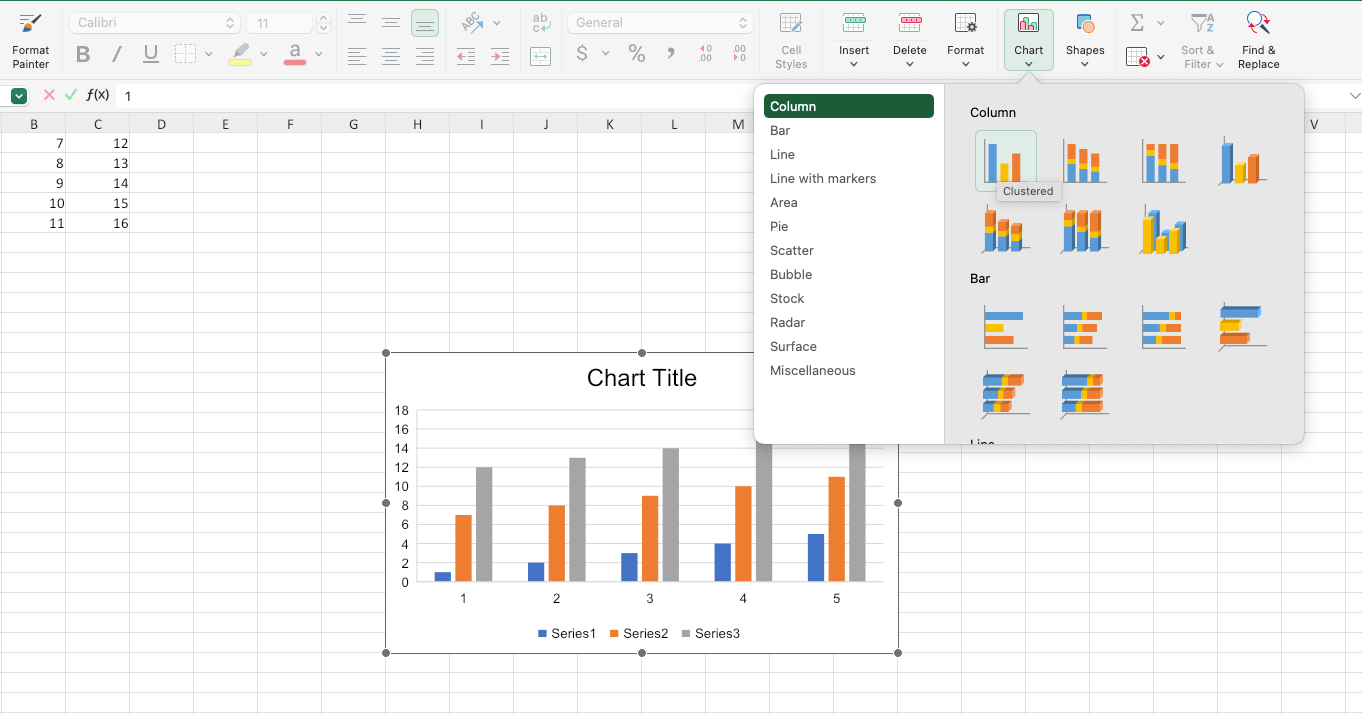1362x715 pixels.
Task: Click the insert function f(x) icon
Action: [x=97, y=95]
